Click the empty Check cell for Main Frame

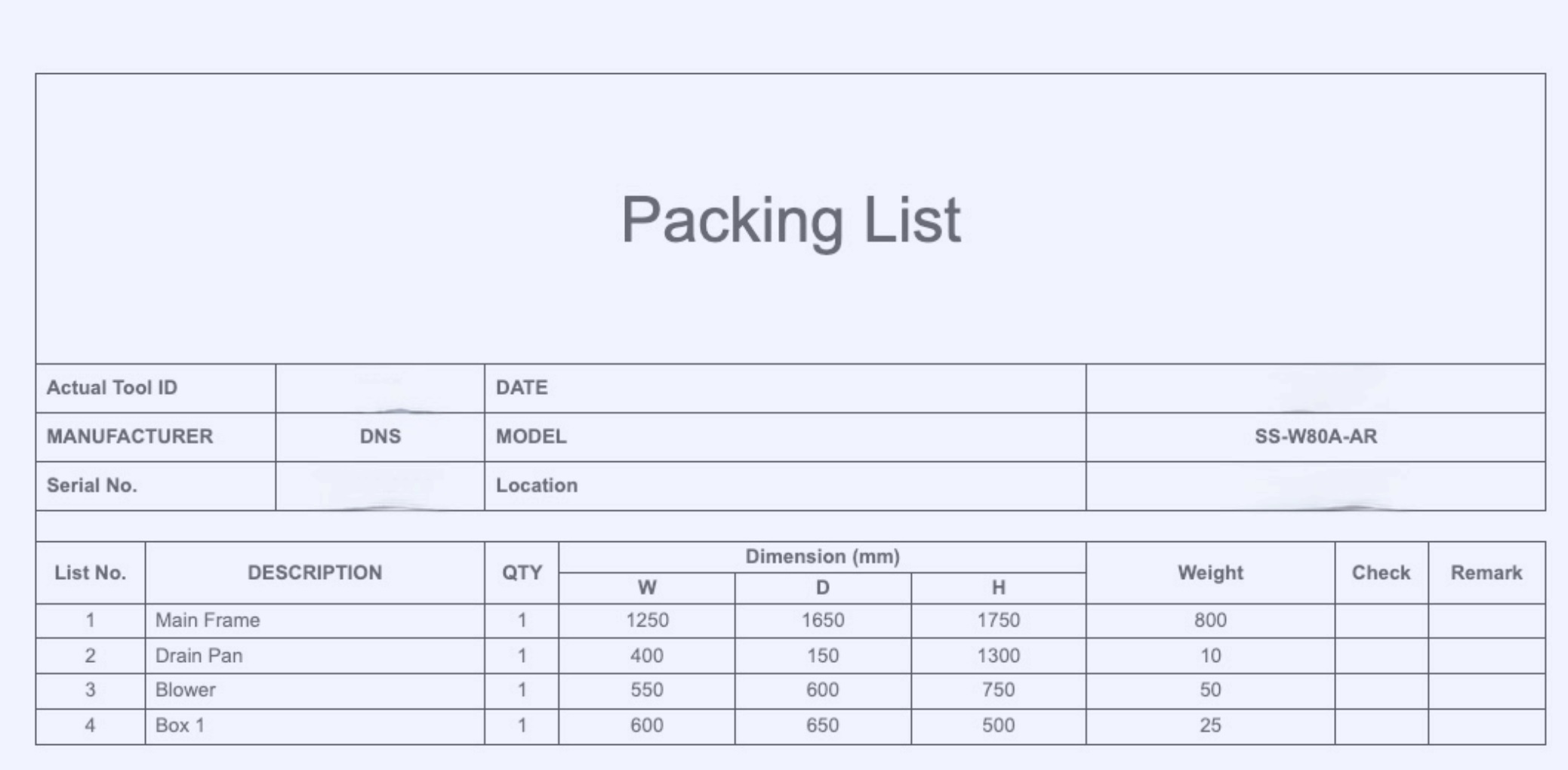[1381, 621]
